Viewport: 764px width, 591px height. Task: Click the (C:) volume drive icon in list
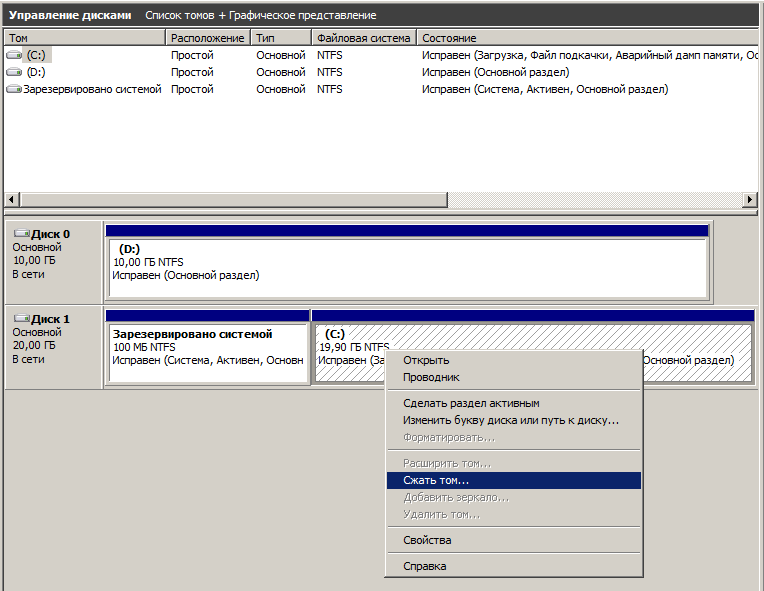14,56
